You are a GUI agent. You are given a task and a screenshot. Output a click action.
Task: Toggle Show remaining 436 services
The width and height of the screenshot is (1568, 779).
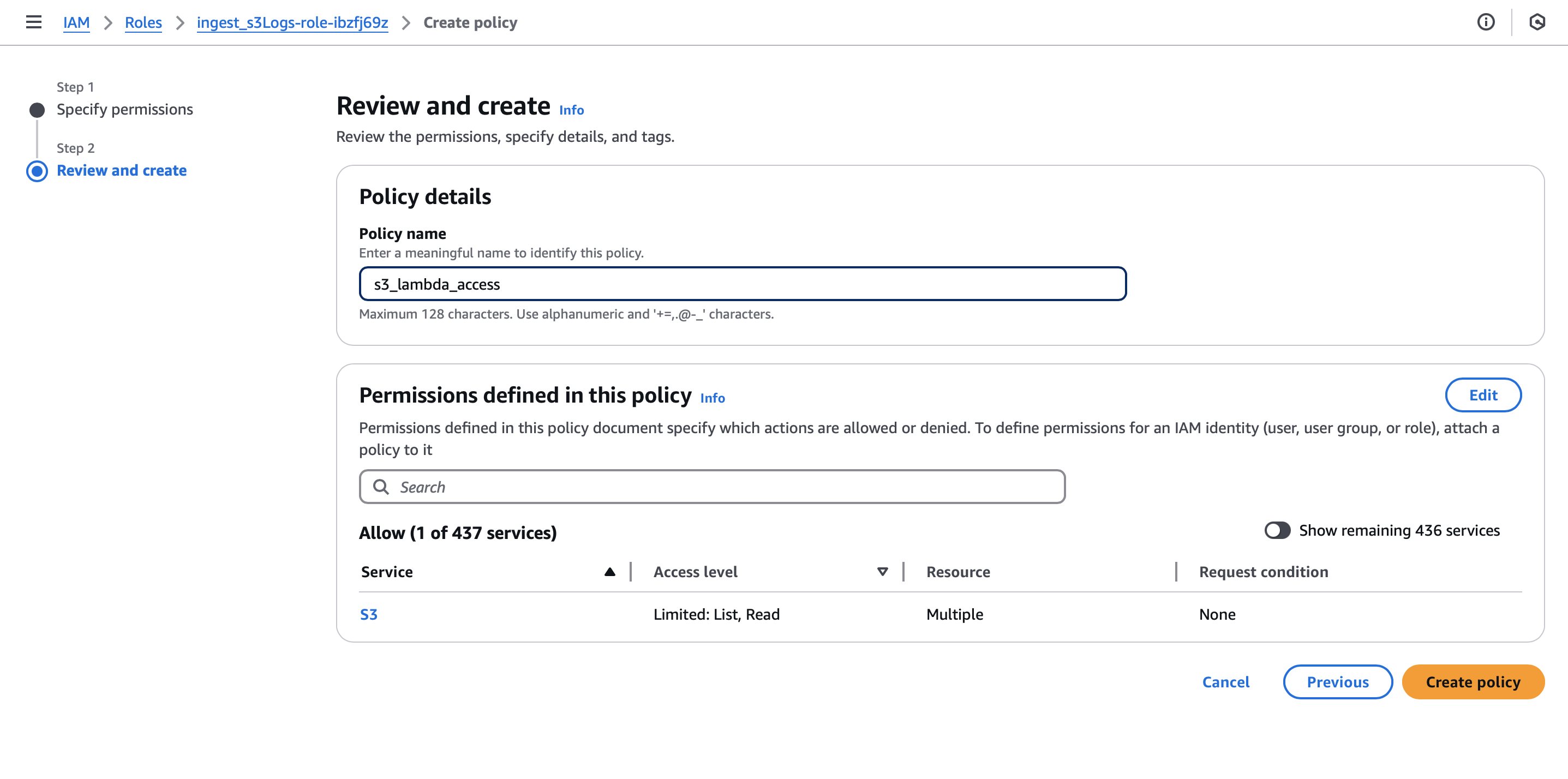point(1277,530)
